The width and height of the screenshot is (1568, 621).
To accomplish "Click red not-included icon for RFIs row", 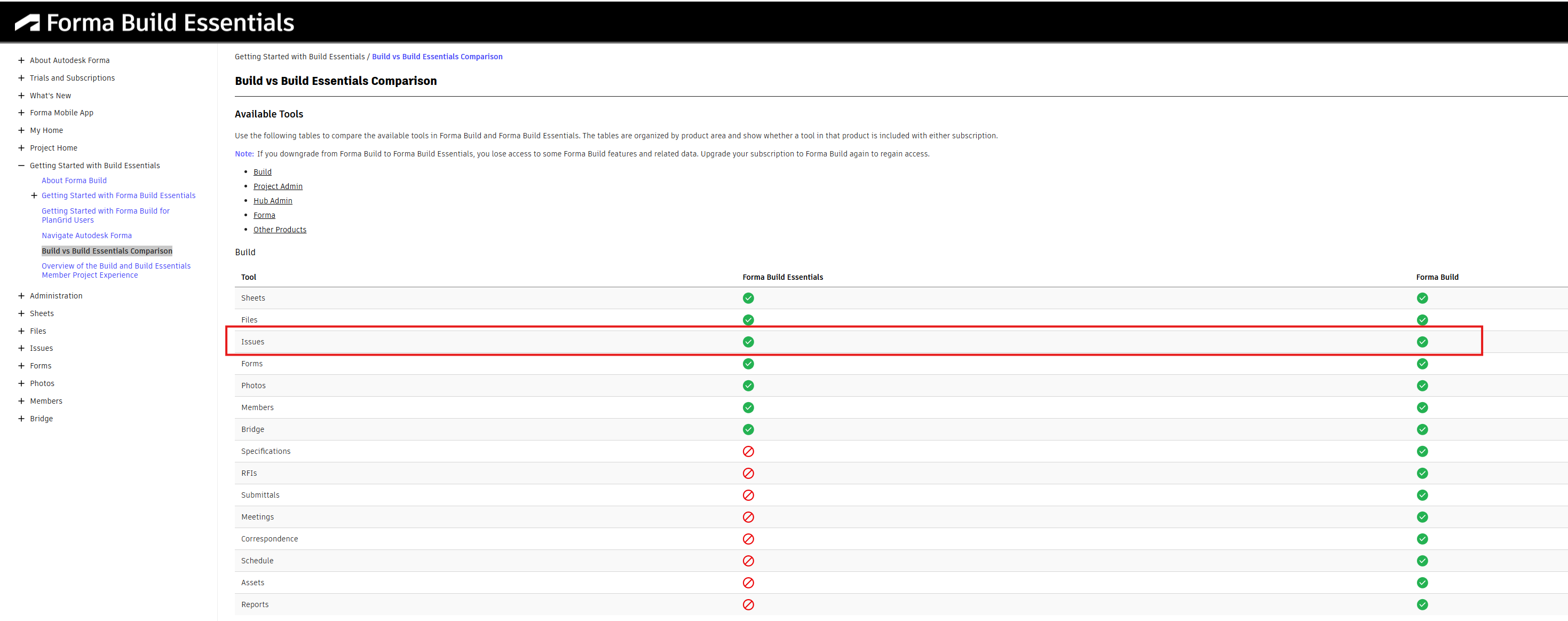I will tap(748, 473).
